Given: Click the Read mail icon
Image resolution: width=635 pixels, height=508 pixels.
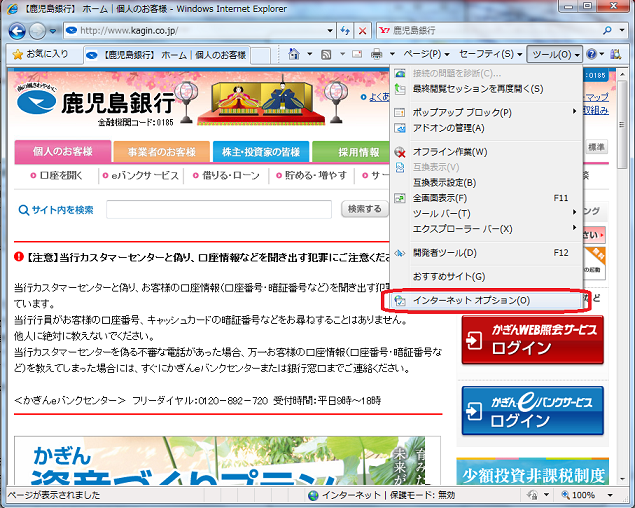Looking at the screenshot, I should [357, 54].
